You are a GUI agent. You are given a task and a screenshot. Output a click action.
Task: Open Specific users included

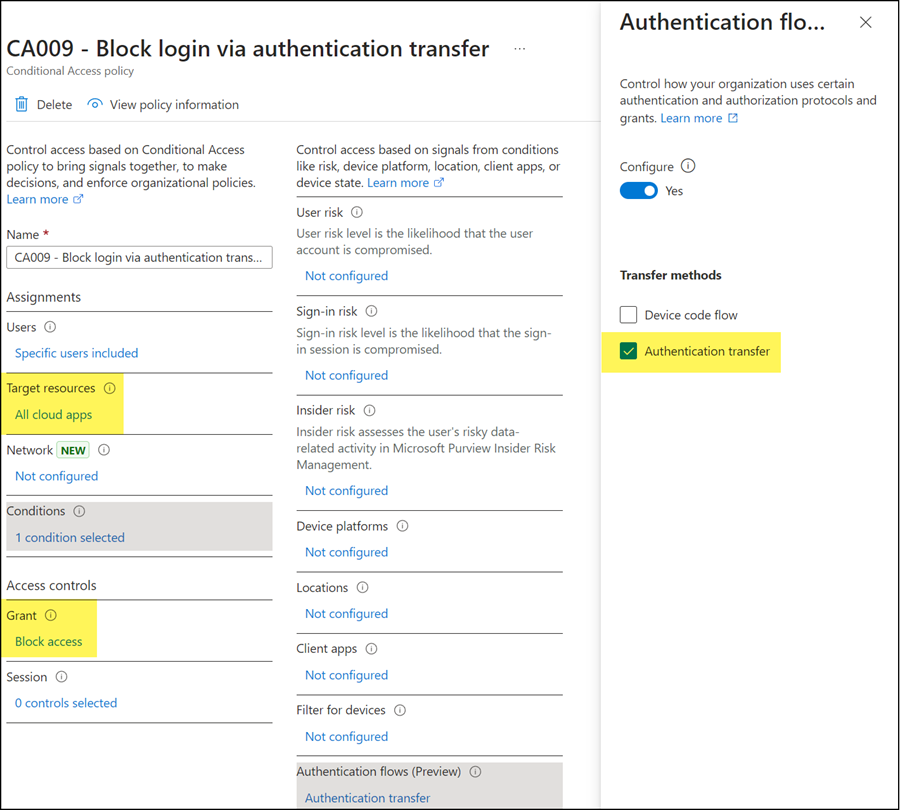pos(76,352)
